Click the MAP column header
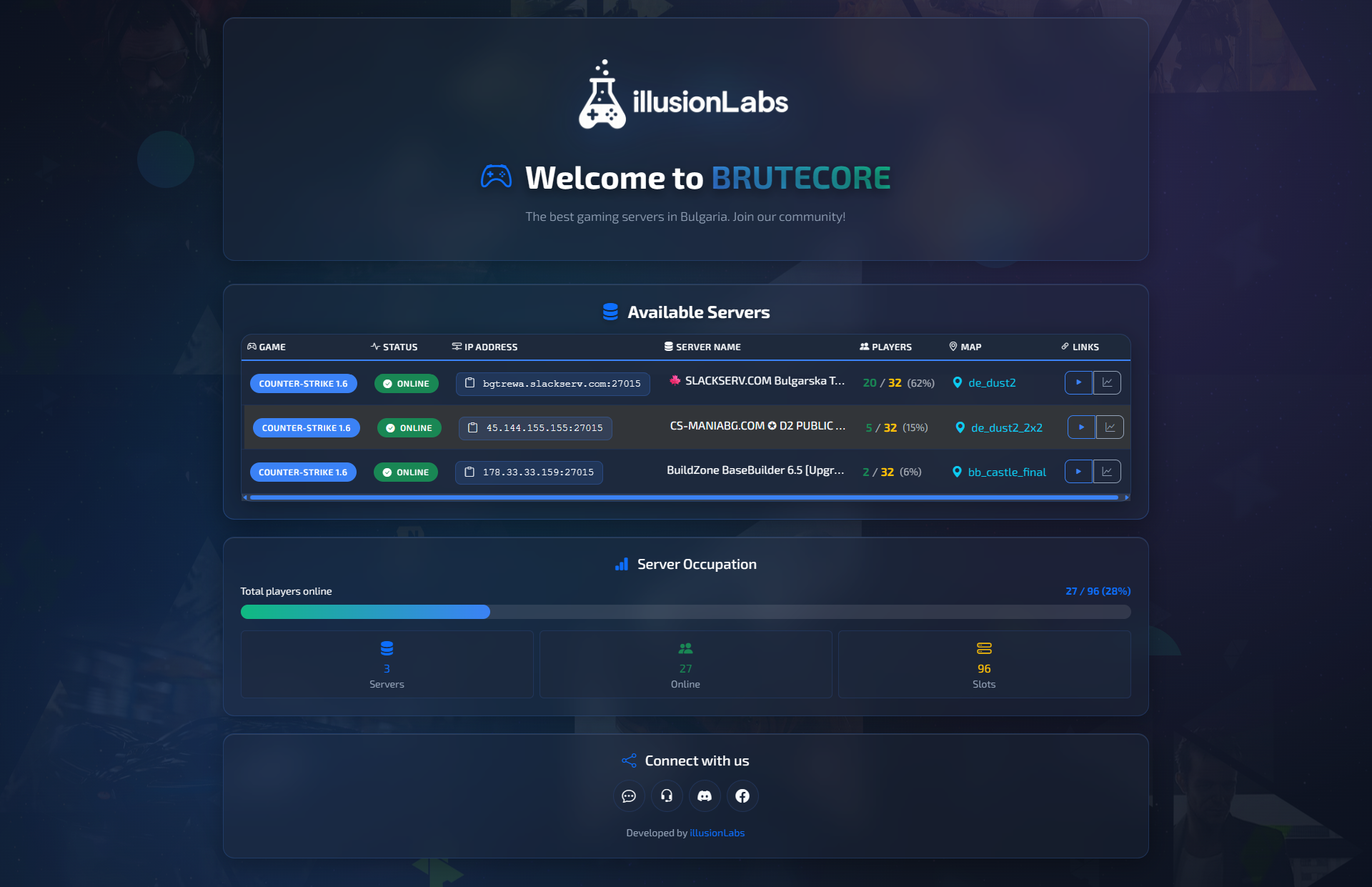Viewport: 1372px width, 887px height. tap(965, 347)
